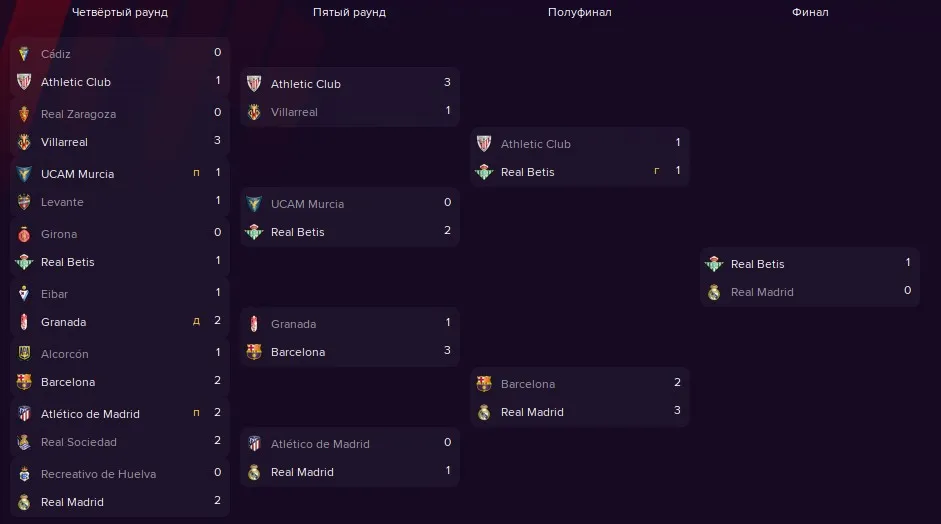Viewport: 941px width, 524px height.
Task: Click Real Madrid score 3 in semifinal
Action: [678, 411]
